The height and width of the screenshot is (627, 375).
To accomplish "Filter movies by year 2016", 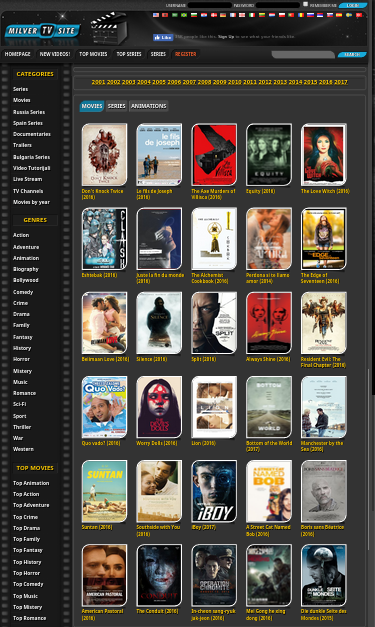I will (x=325, y=82).
